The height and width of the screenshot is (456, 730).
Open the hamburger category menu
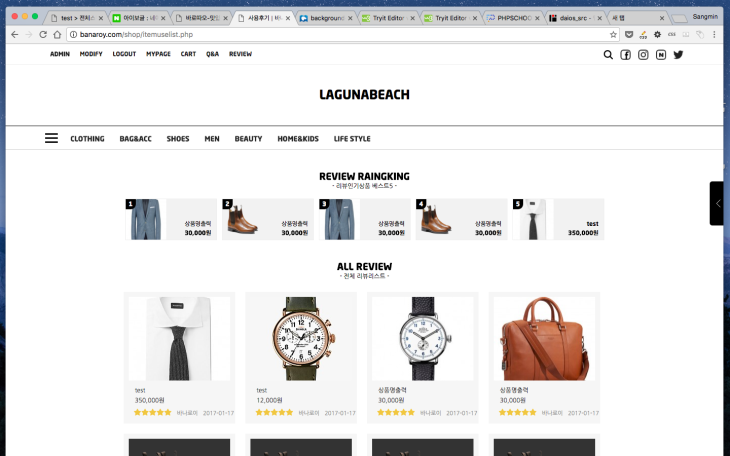point(51,138)
